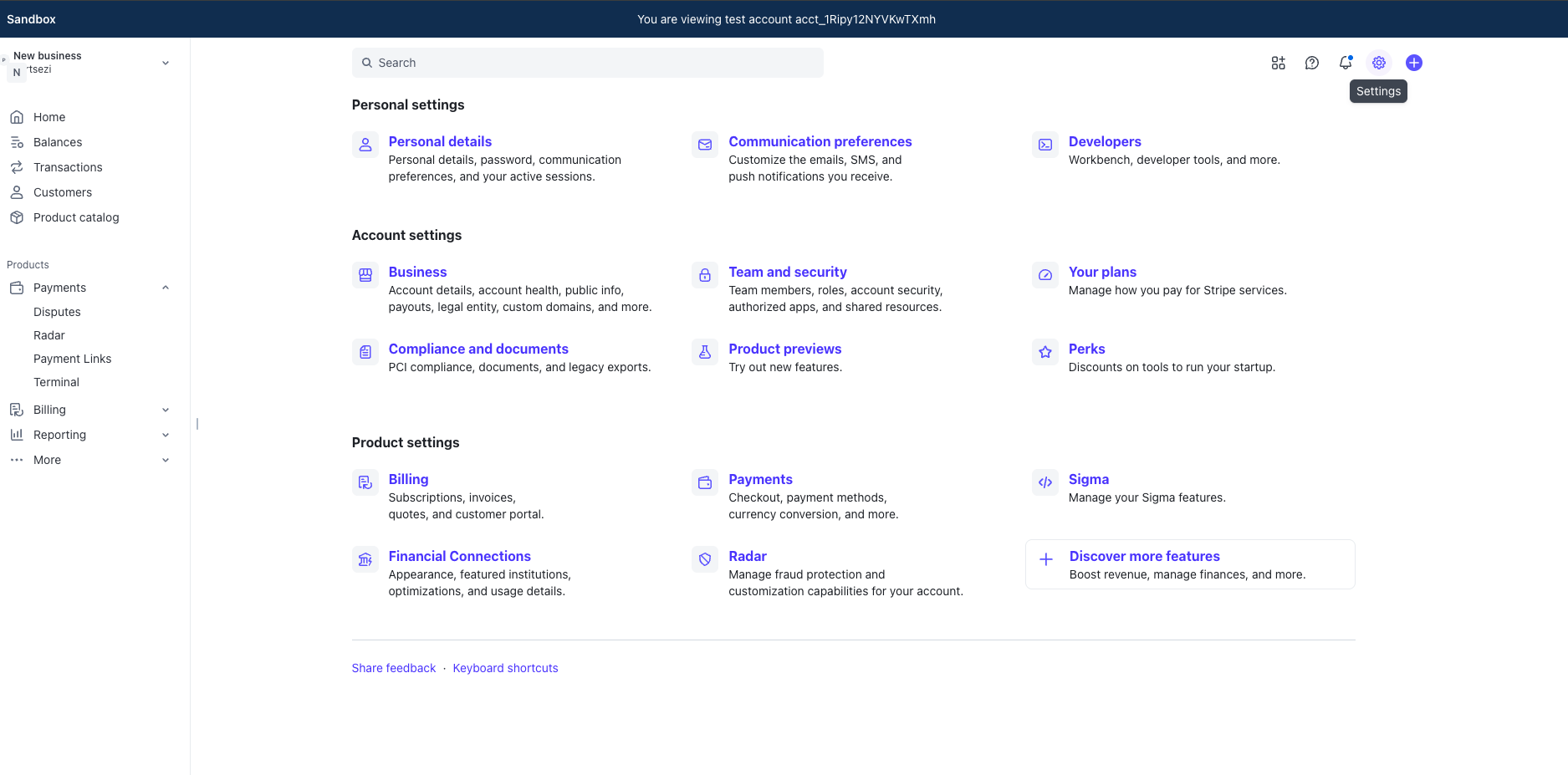Open the Sigma settings link
Screen dimensions: 1568x775
[1088, 479]
